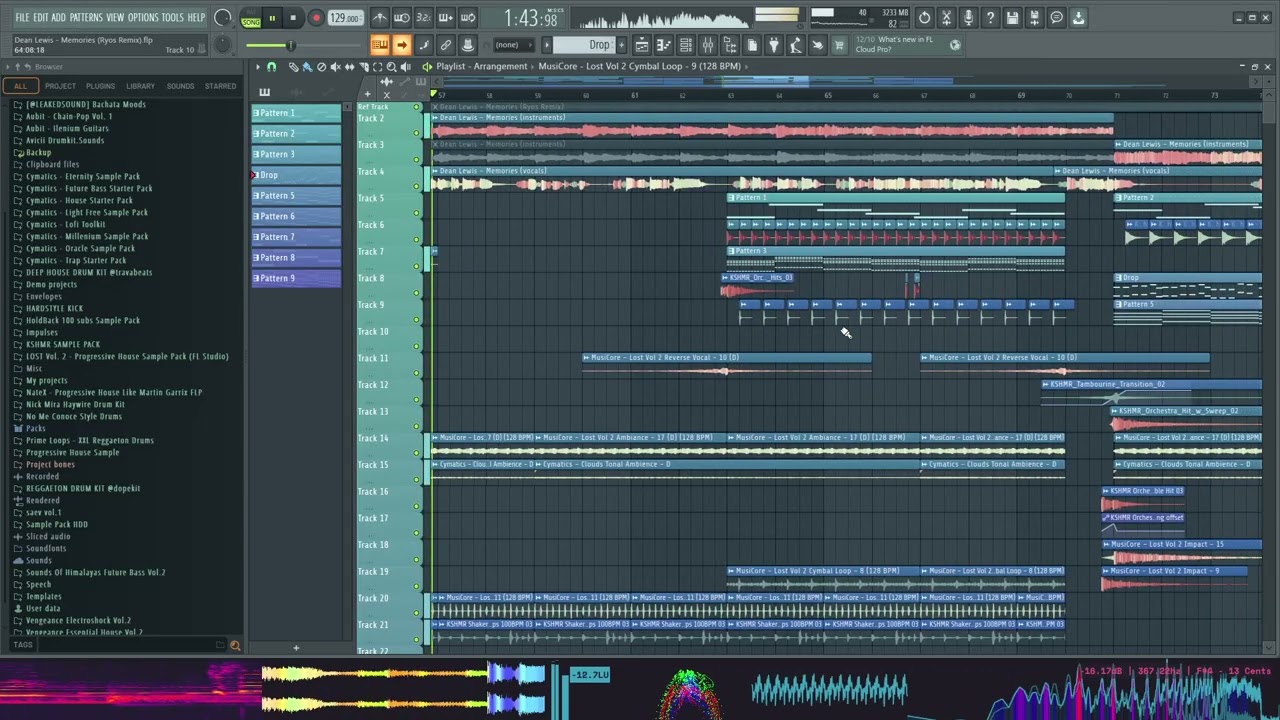Pause playback with the transport pause button
The width and height of the screenshot is (1280, 720).
(x=271, y=18)
